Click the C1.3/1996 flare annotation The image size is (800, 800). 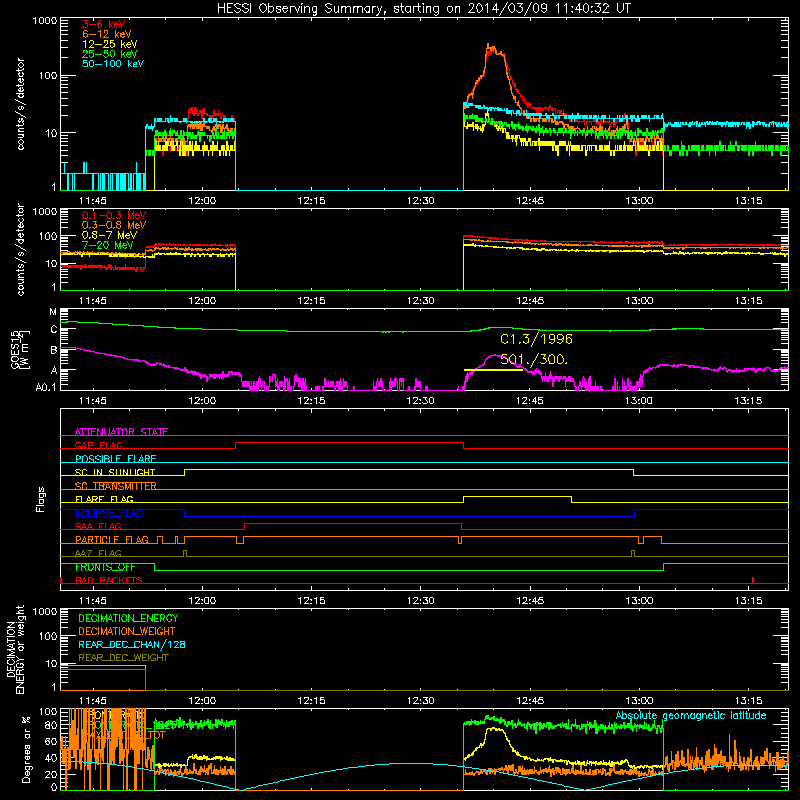pos(536,339)
